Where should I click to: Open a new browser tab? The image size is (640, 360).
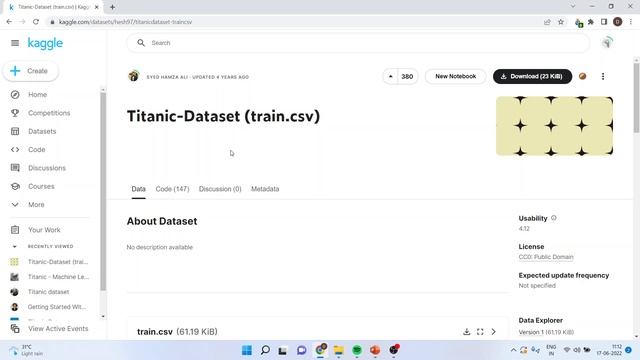[x=112, y=7]
